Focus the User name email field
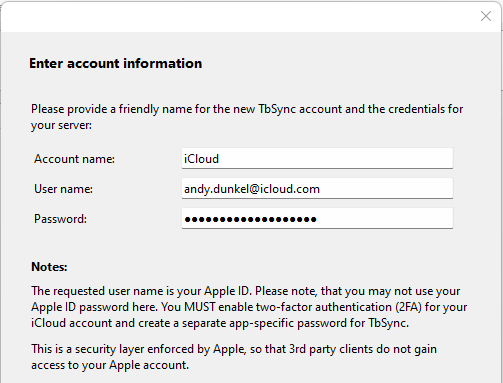The image size is (503, 383). point(317,188)
